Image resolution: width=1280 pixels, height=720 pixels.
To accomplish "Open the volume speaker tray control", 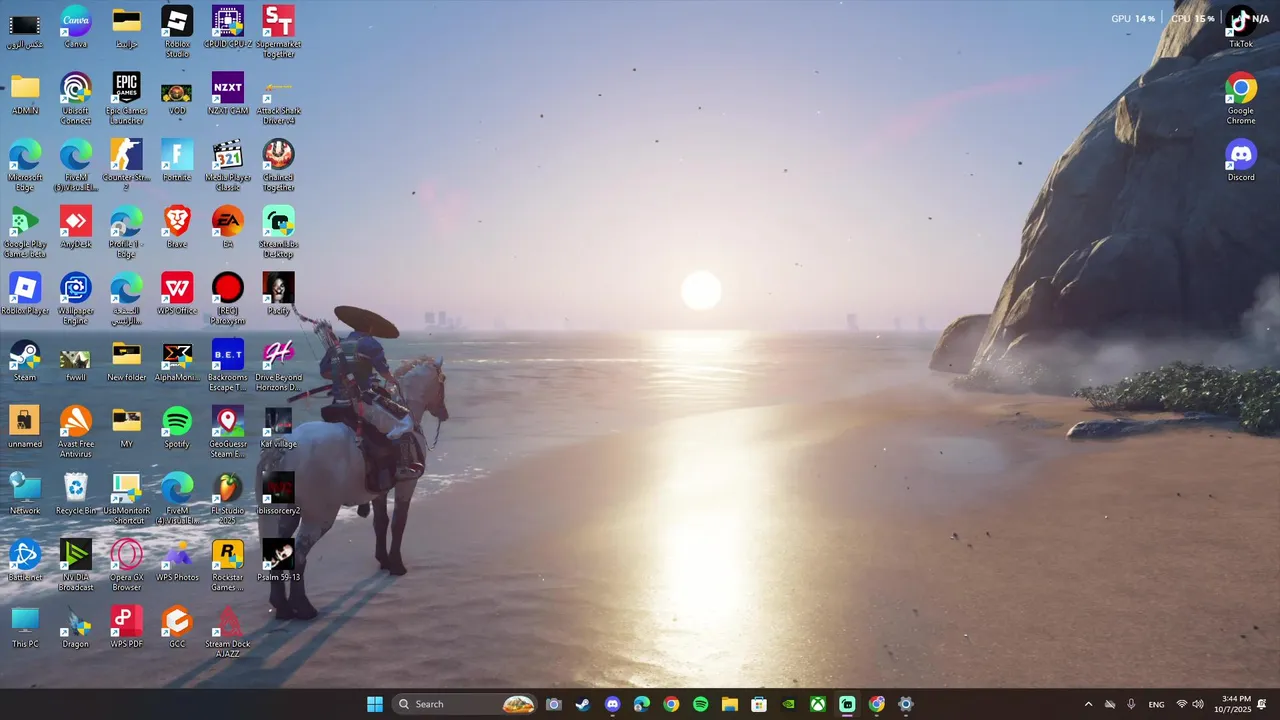I will pyautogui.click(x=1198, y=704).
